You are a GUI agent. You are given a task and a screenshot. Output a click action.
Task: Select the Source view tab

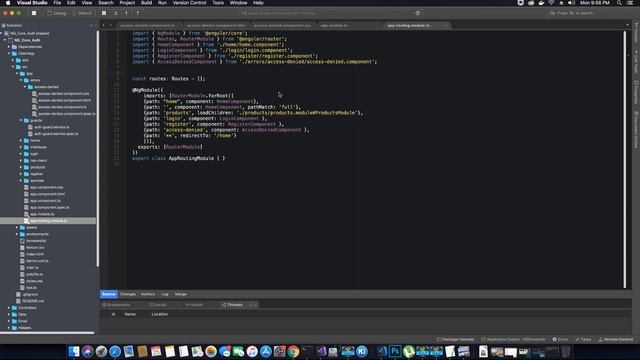[x=109, y=294]
